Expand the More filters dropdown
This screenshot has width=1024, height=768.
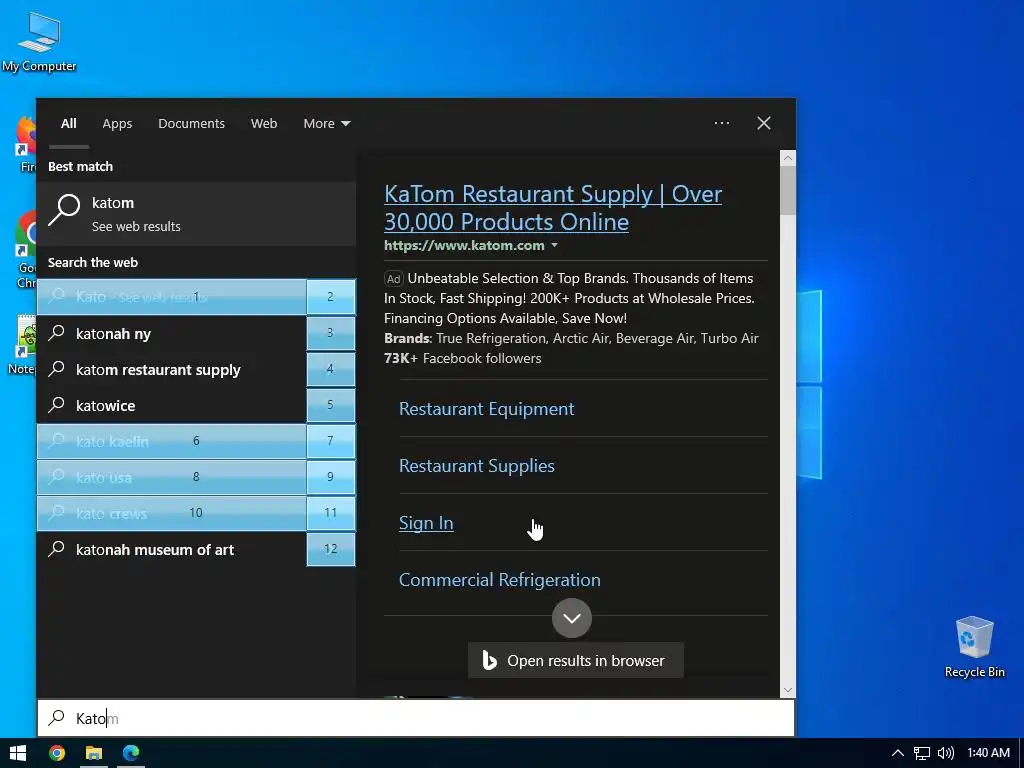click(x=327, y=123)
